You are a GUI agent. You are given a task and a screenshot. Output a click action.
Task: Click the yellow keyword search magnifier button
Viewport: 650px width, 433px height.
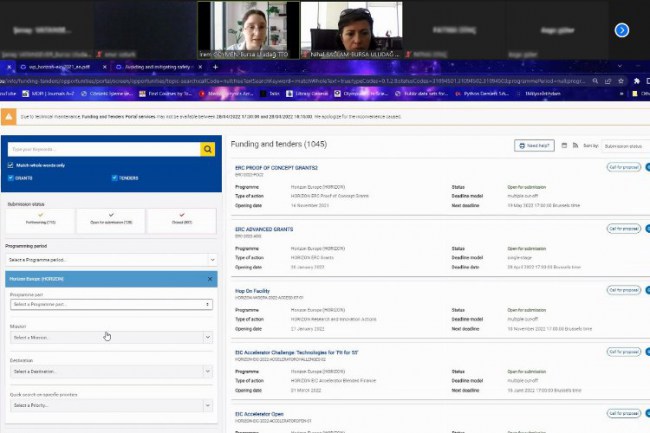pyautogui.click(x=208, y=149)
